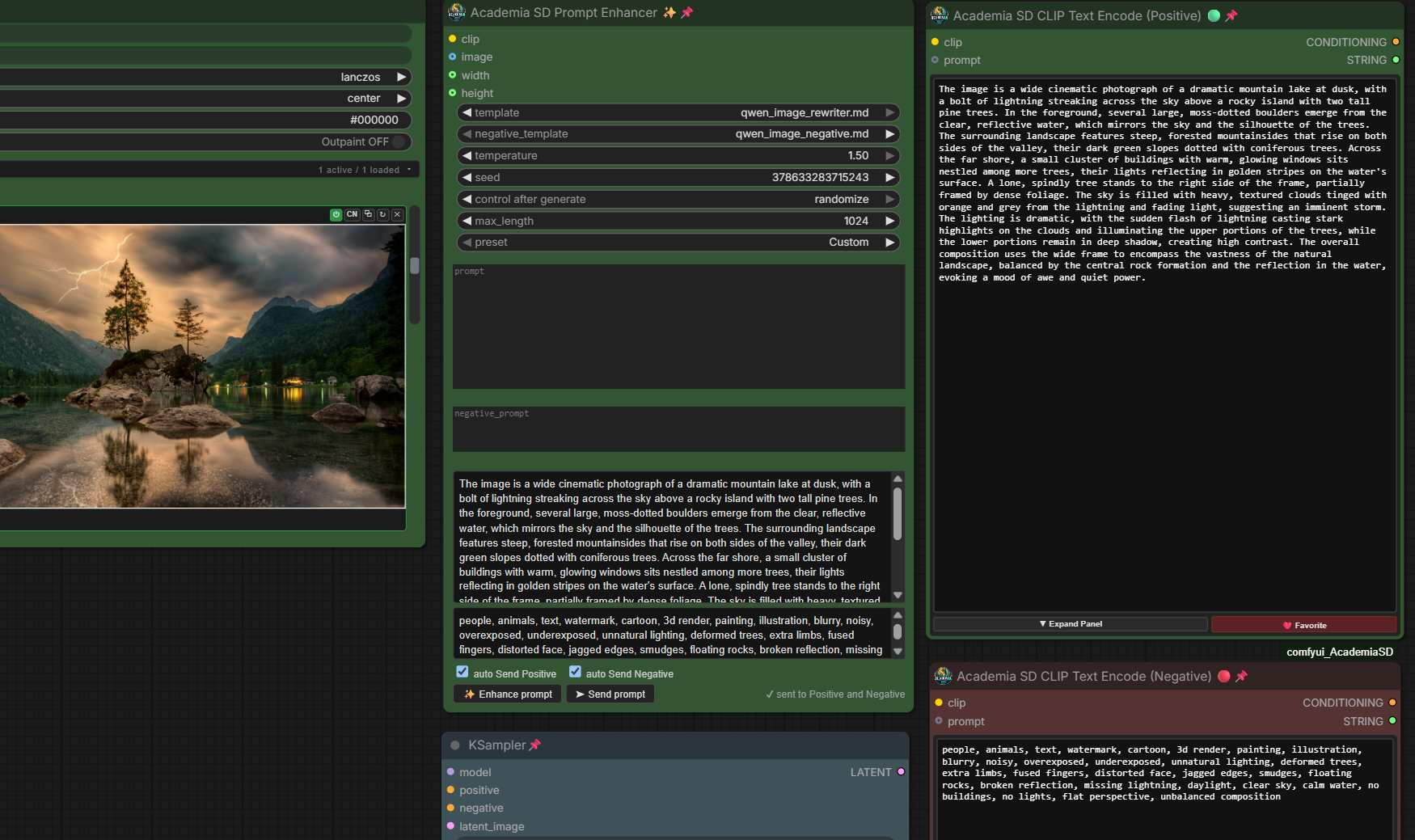Viewport: 1415px width, 840px height.
Task: Click the pin icon on CLIP Text Encode (Negative)
Action: point(1242,676)
